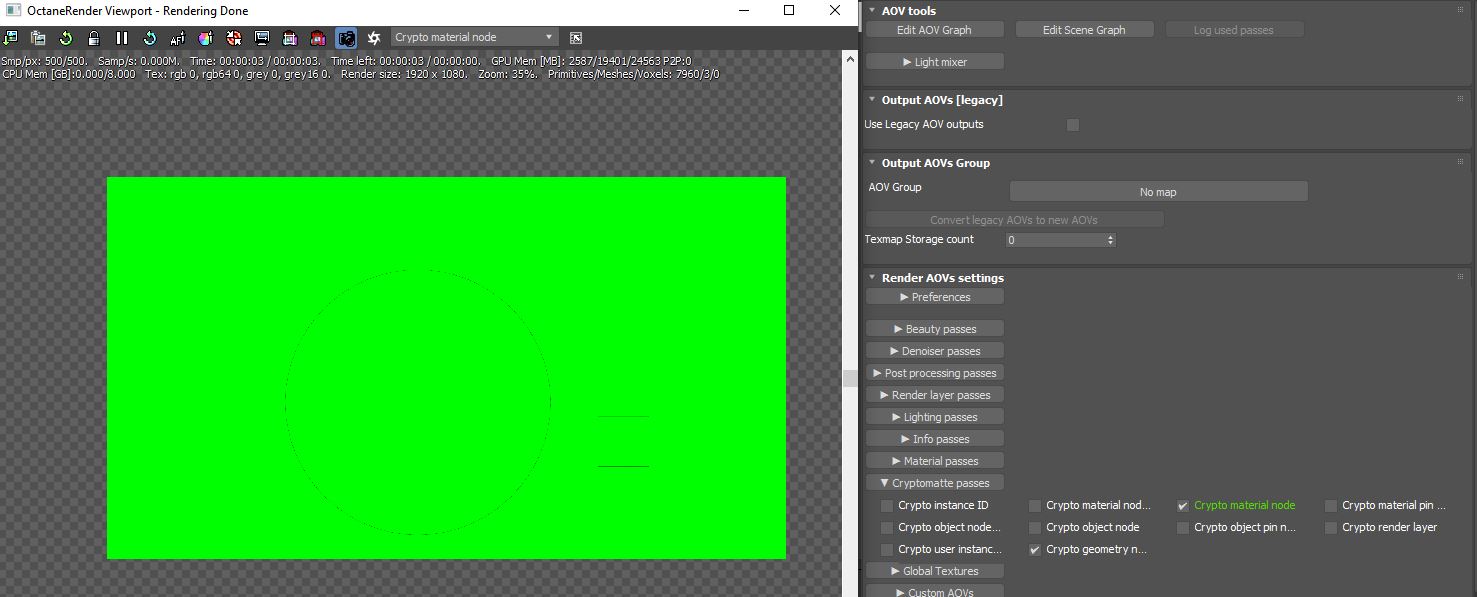Pause the render with the pause icon
Viewport: 1477px width, 597px height.
pyautogui.click(x=122, y=38)
